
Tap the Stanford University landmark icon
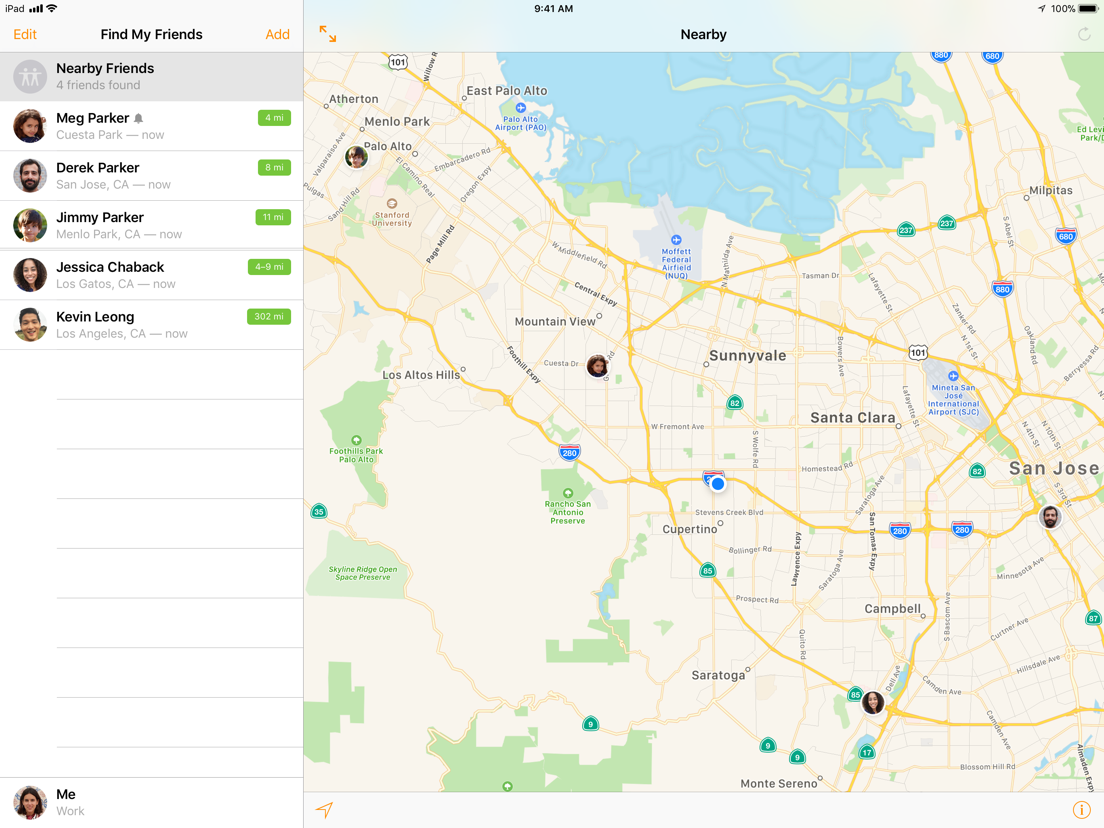[391, 203]
